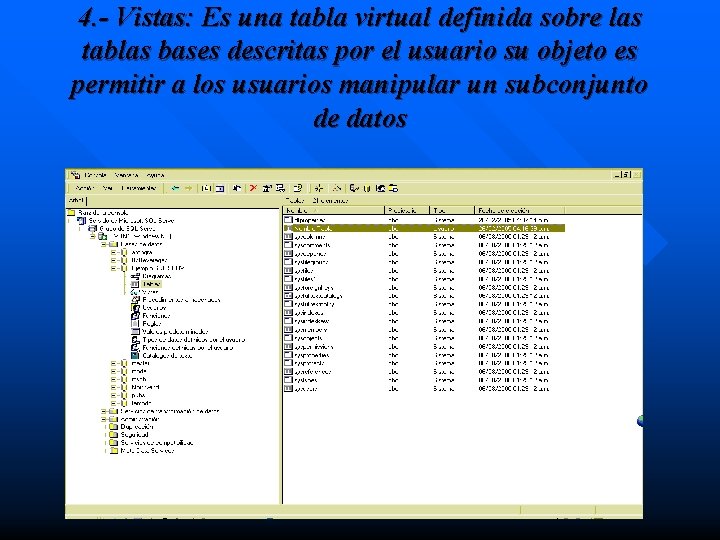Open the Acción menu
This screenshot has height=540, width=720.
84,188
